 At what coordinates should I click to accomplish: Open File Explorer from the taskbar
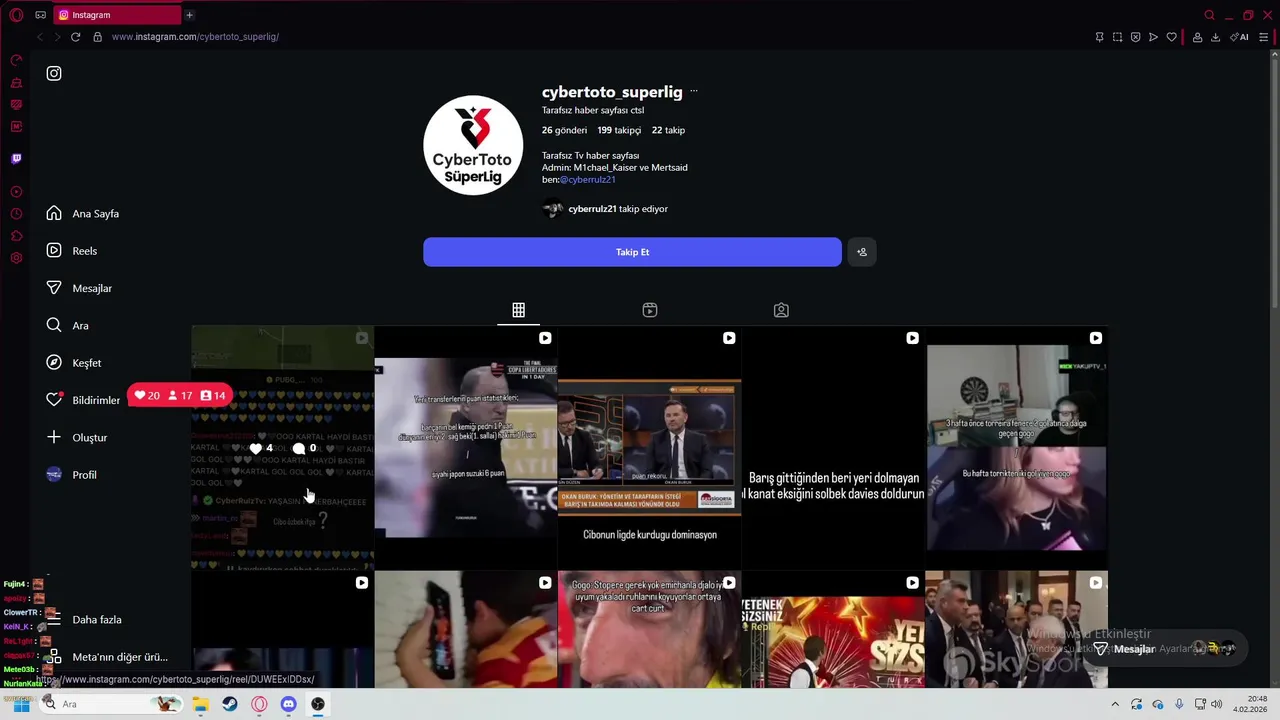(200, 704)
